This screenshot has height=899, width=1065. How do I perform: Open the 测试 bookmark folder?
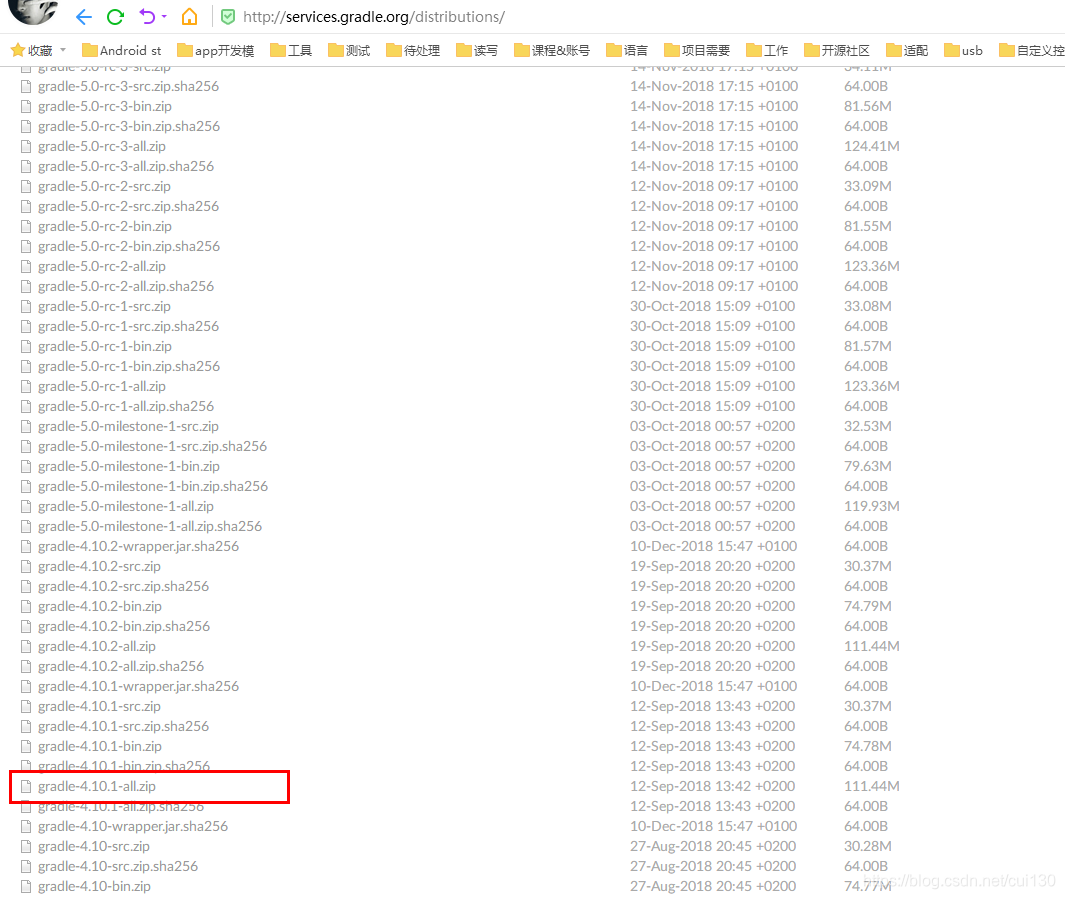[349, 50]
